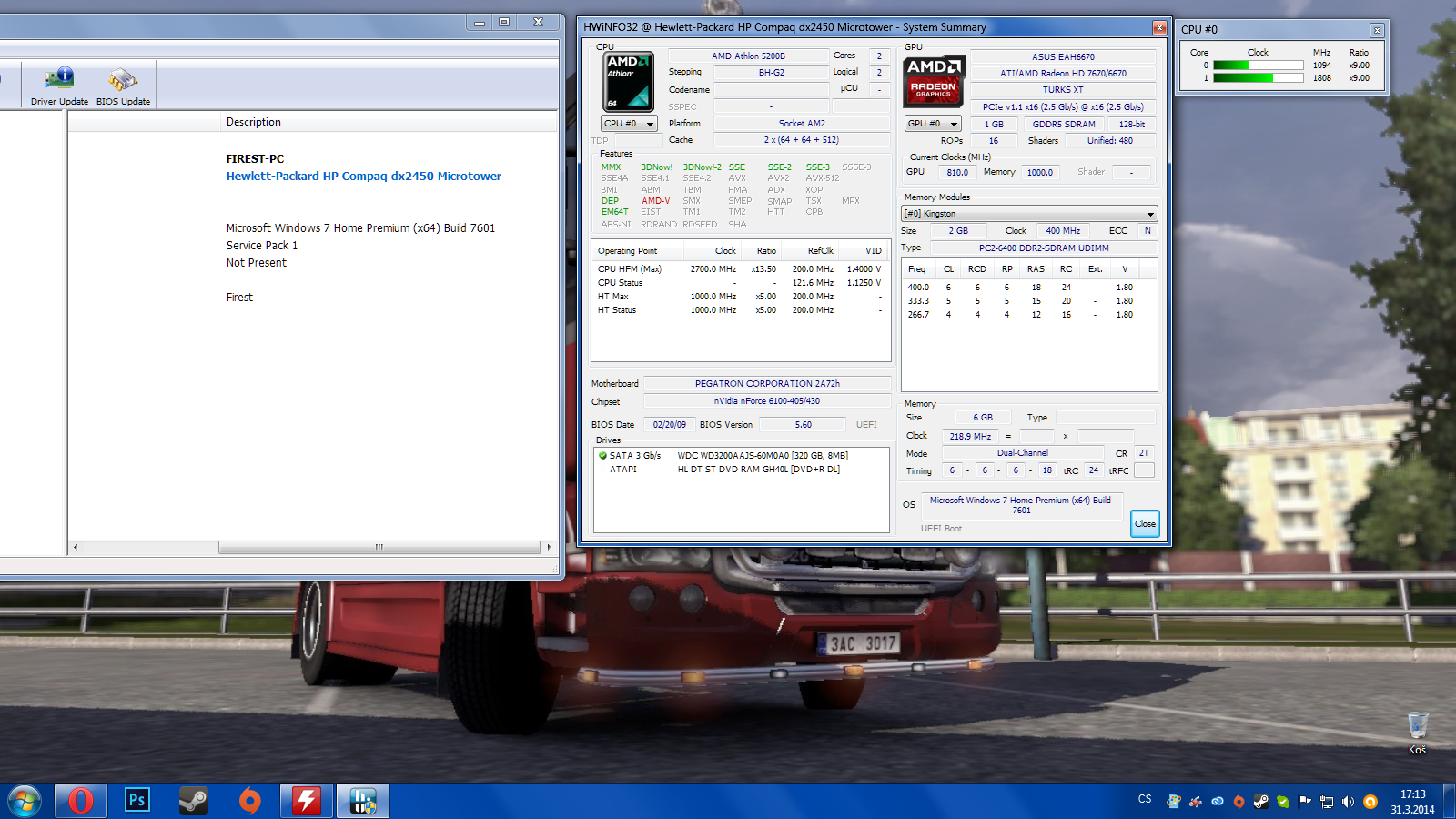Click the AMD Radeon Graphics logo
The width and height of the screenshot is (1456, 819).
click(x=933, y=82)
